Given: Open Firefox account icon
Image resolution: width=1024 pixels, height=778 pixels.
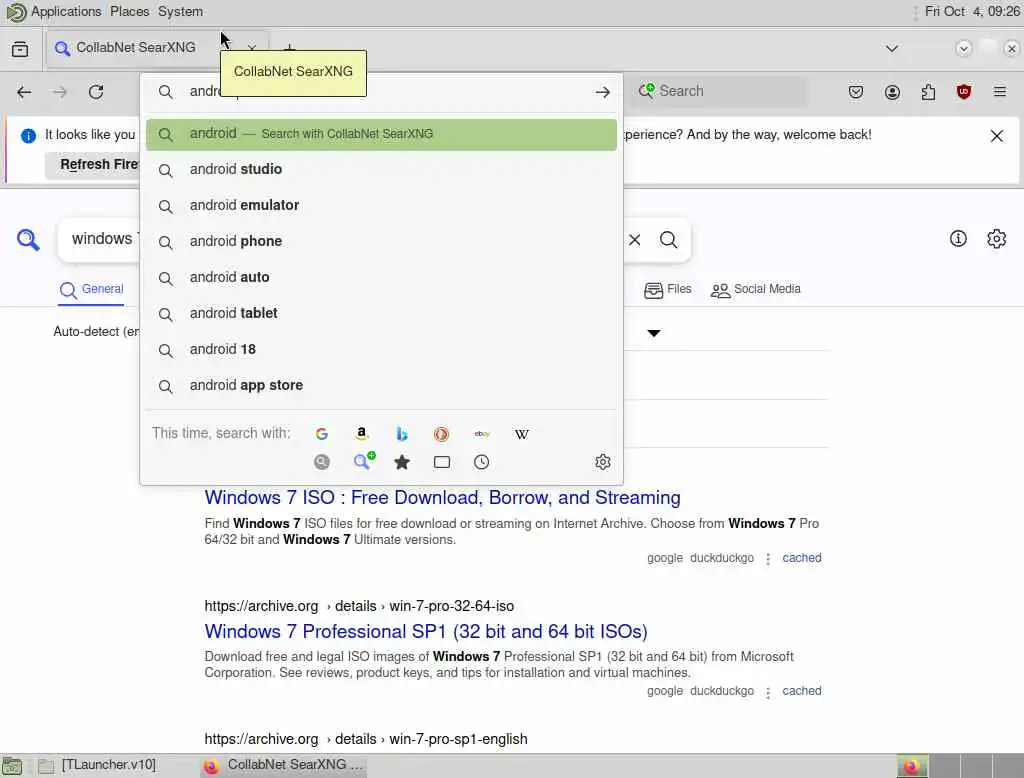Looking at the screenshot, I should tap(892, 92).
